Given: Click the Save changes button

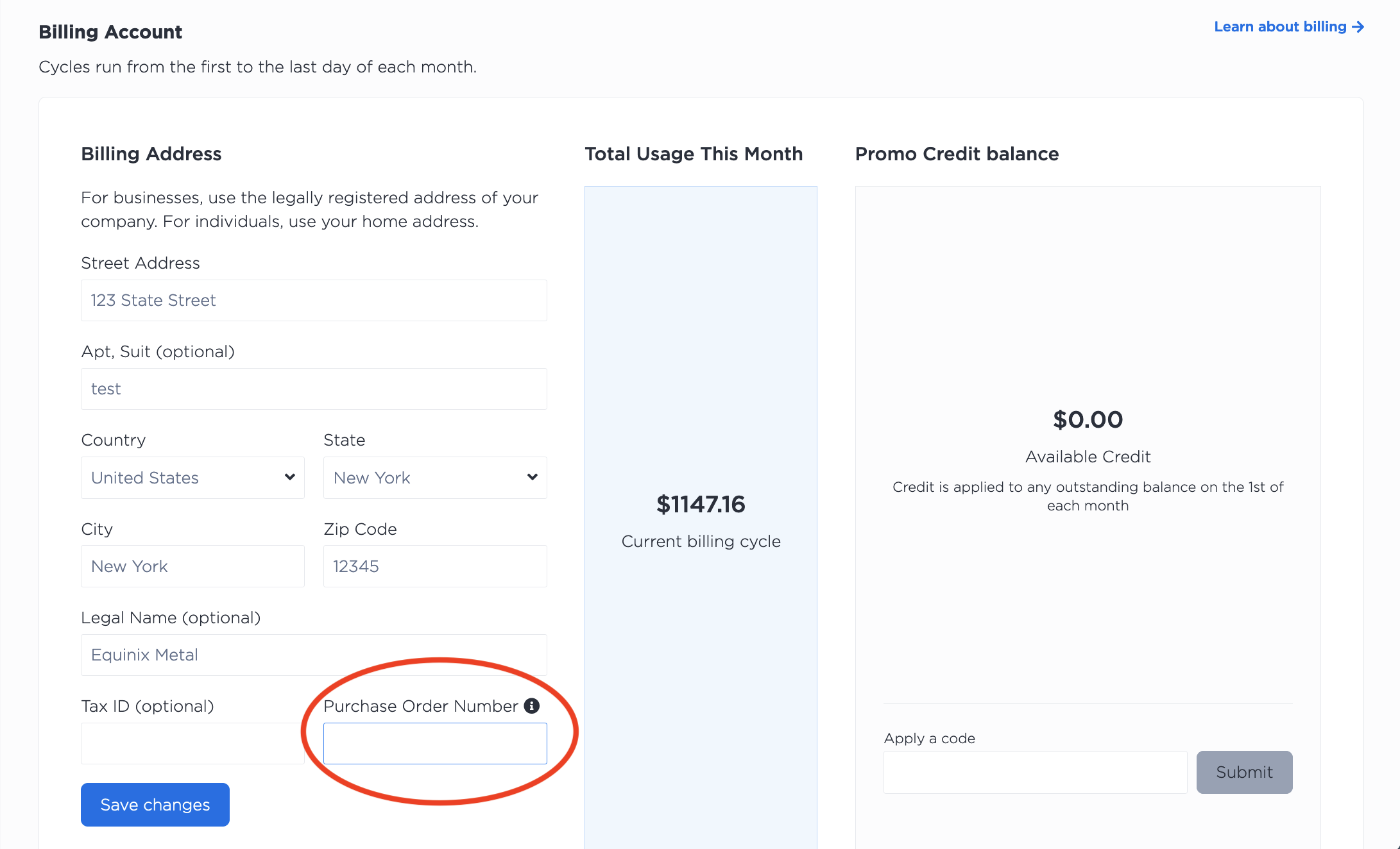Looking at the screenshot, I should point(155,805).
